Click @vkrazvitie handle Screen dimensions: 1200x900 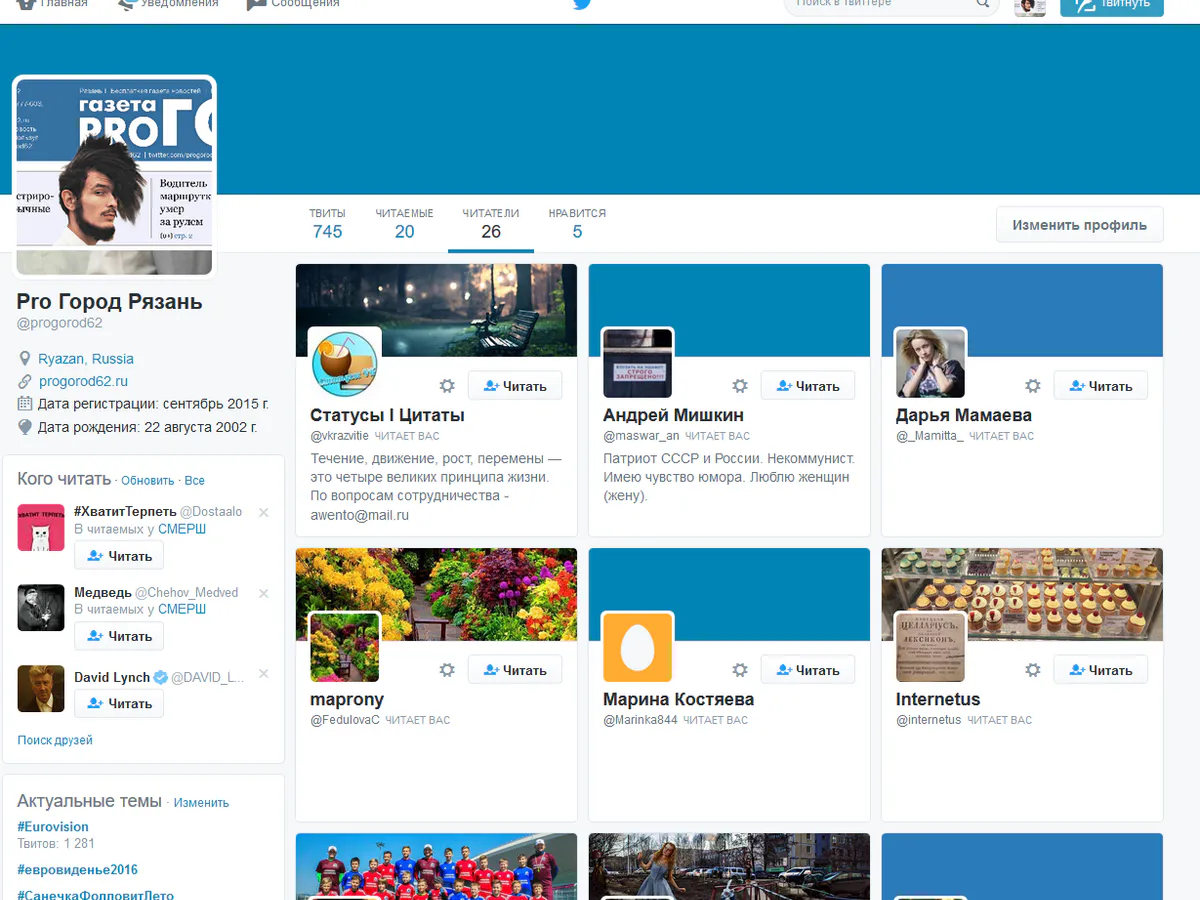coord(339,436)
